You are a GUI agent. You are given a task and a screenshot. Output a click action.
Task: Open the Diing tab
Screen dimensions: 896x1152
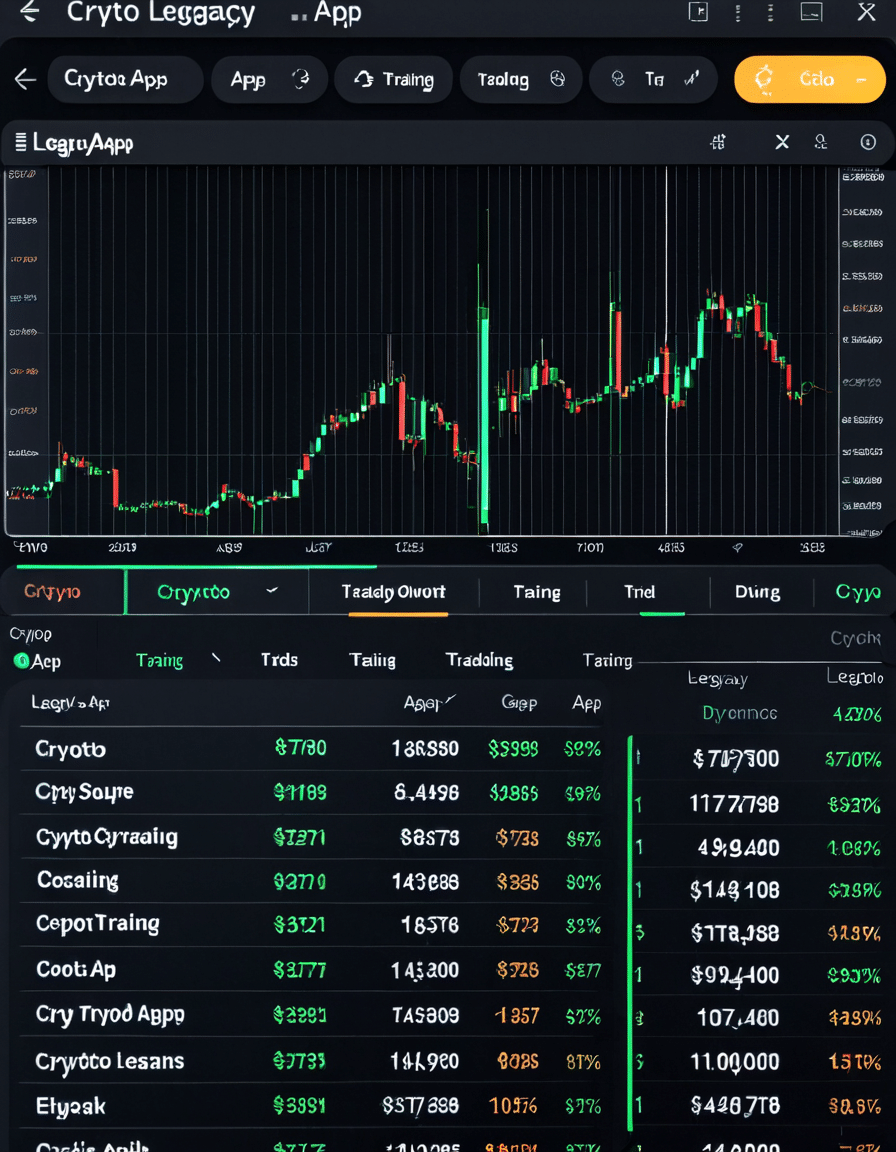[x=757, y=592]
